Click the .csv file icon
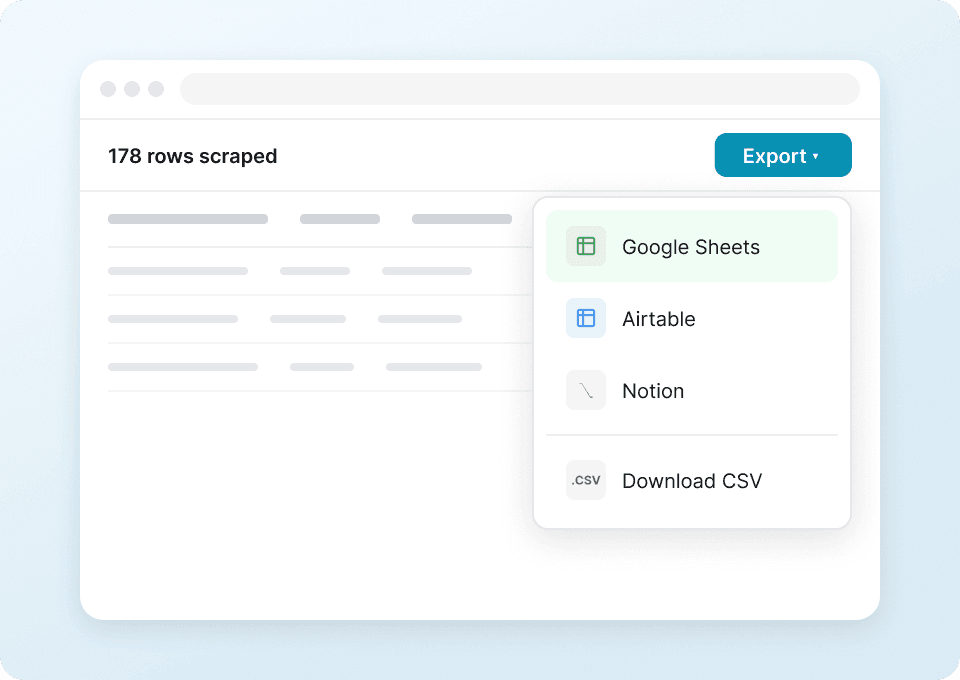 coord(585,480)
